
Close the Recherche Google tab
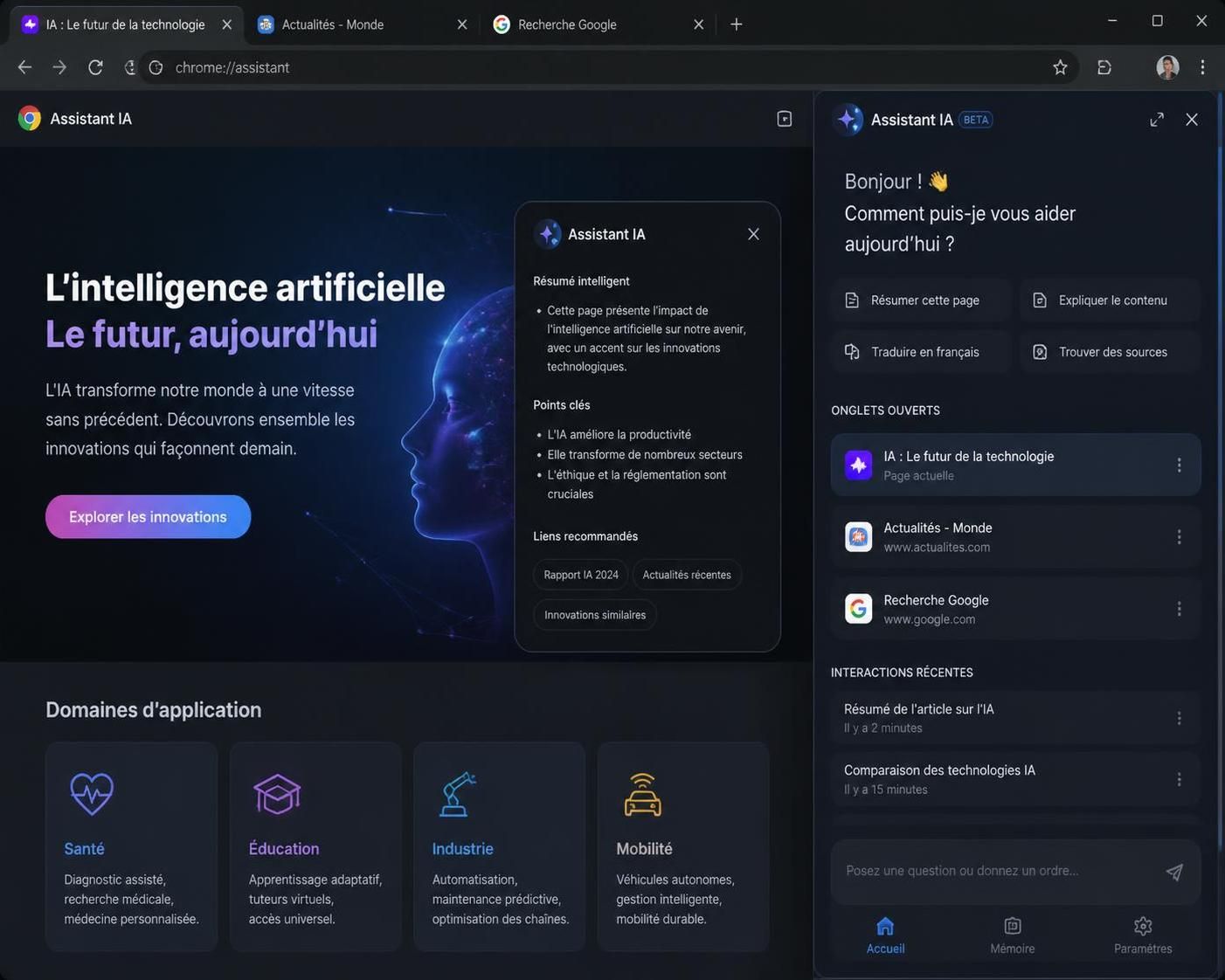(x=698, y=24)
